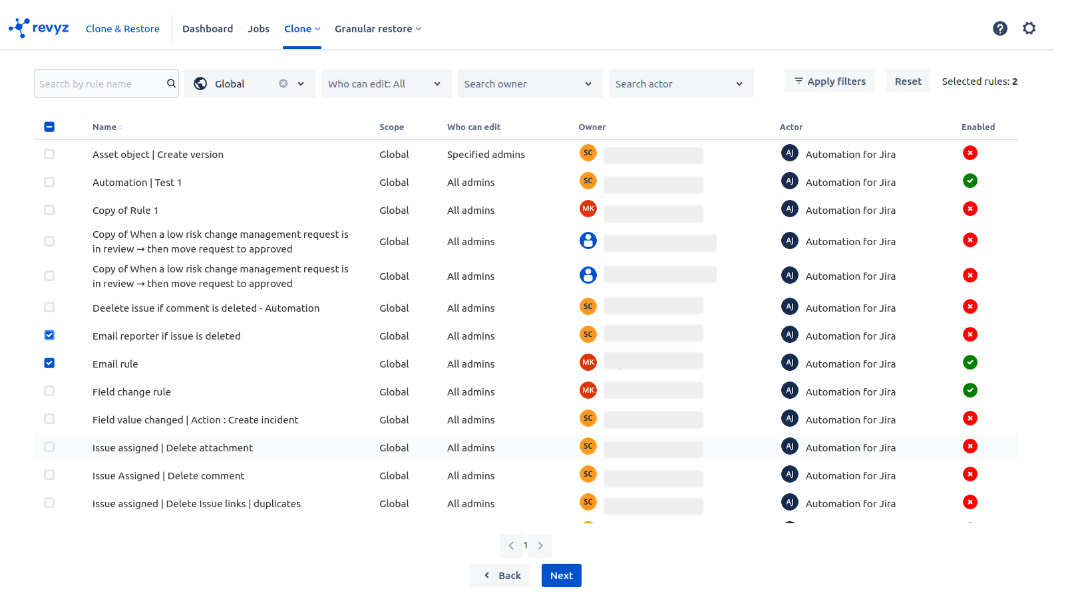
Task: Uncheck the Email rule checkbox
Action: pyautogui.click(x=50, y=363)
